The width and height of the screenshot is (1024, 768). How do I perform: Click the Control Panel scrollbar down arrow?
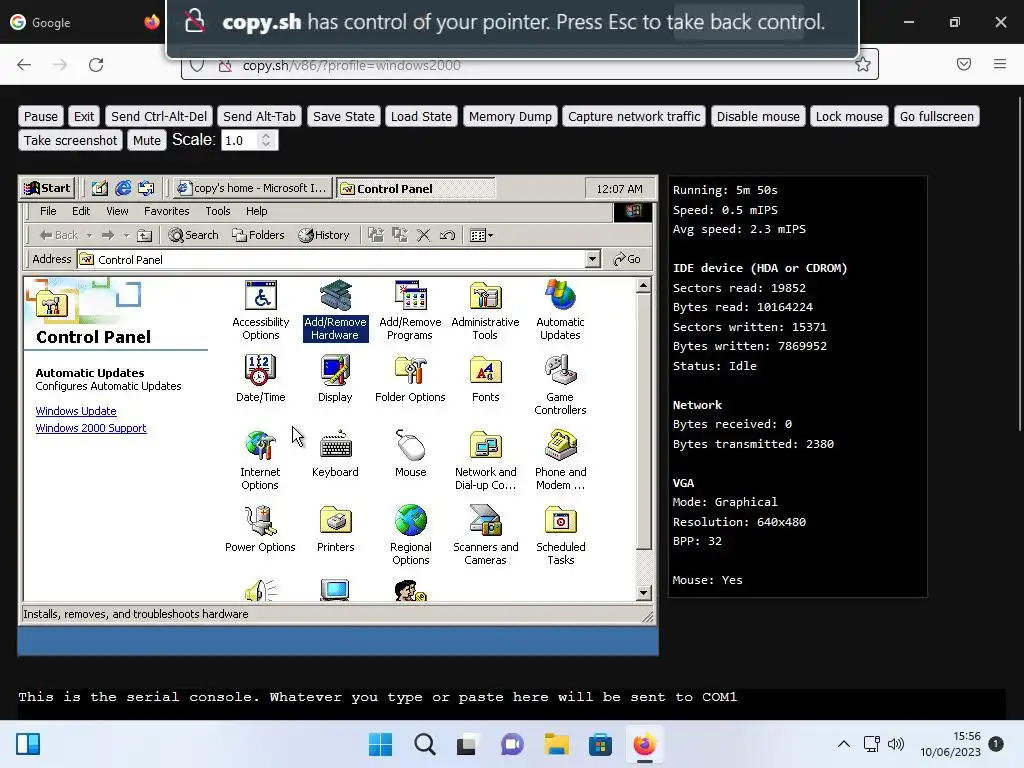(x=643, y=593)
